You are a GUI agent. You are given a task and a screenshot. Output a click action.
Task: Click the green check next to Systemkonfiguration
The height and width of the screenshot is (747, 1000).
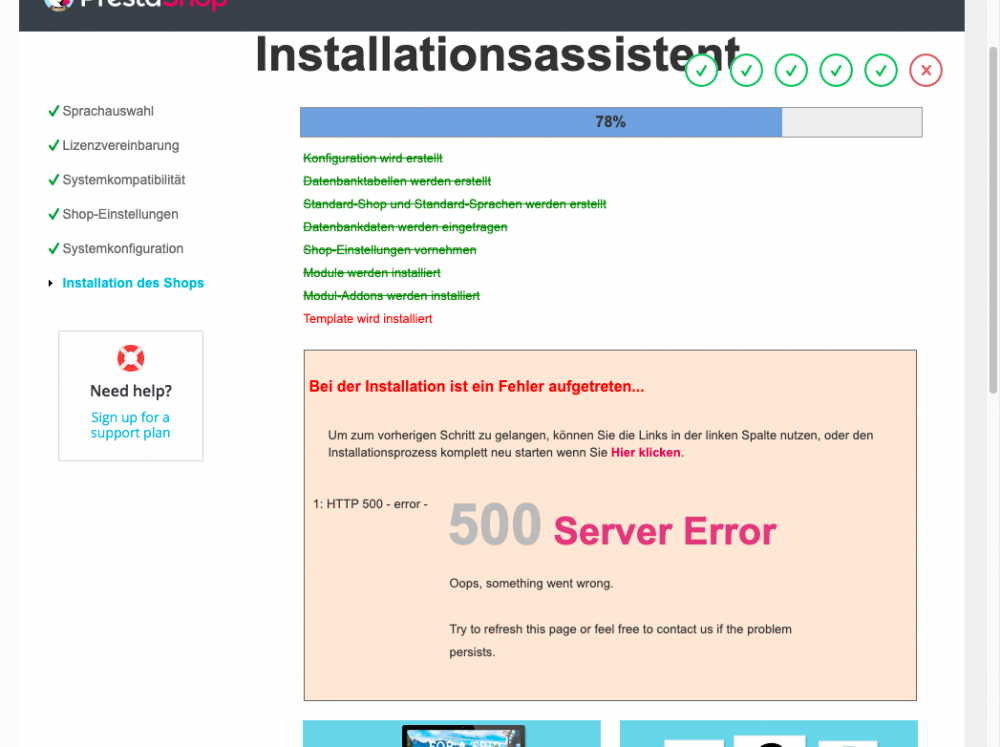click(54, 249)
